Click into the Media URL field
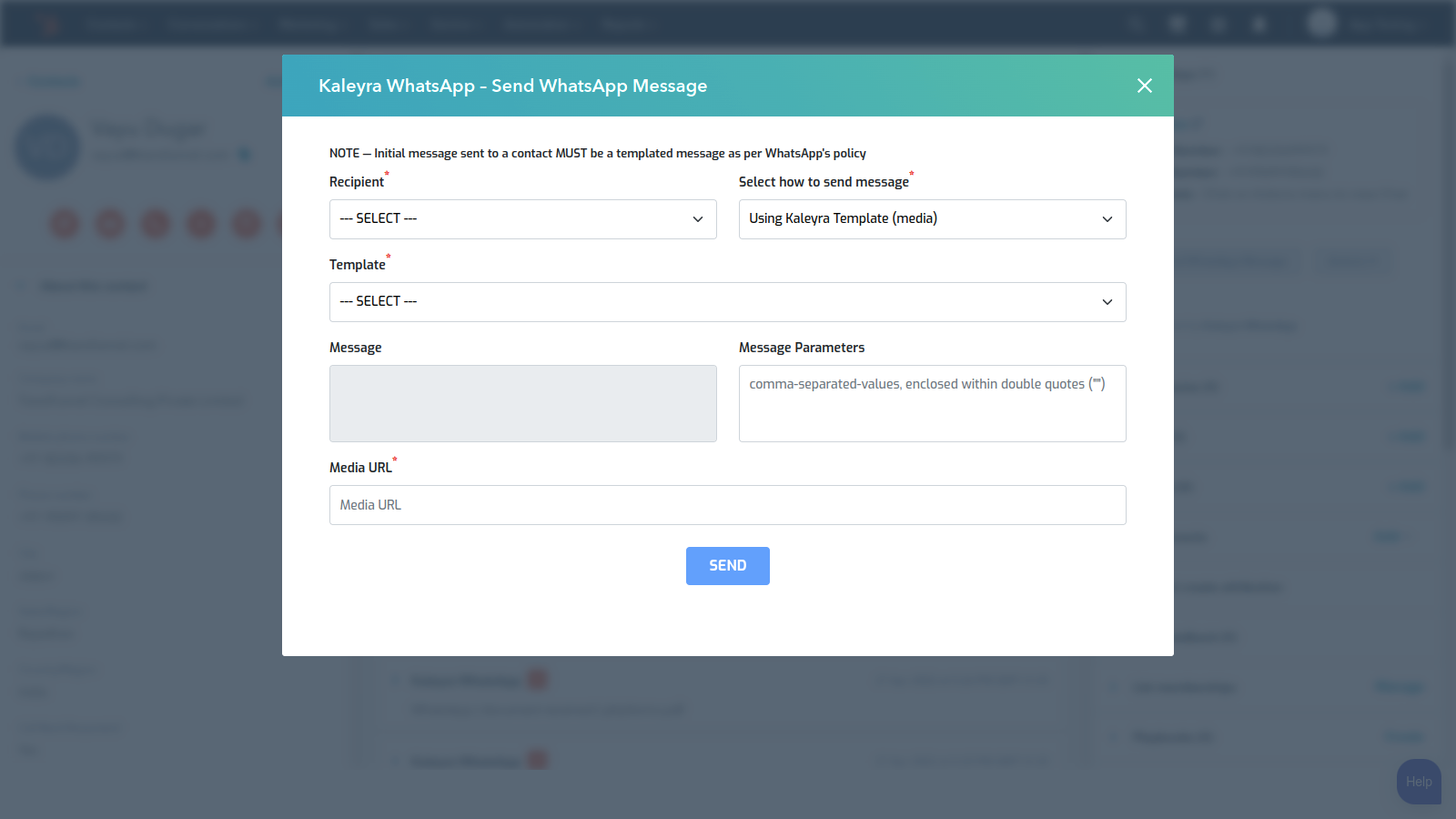The width and height of the screenshot is (1456, 819). (x=728, y=505)
